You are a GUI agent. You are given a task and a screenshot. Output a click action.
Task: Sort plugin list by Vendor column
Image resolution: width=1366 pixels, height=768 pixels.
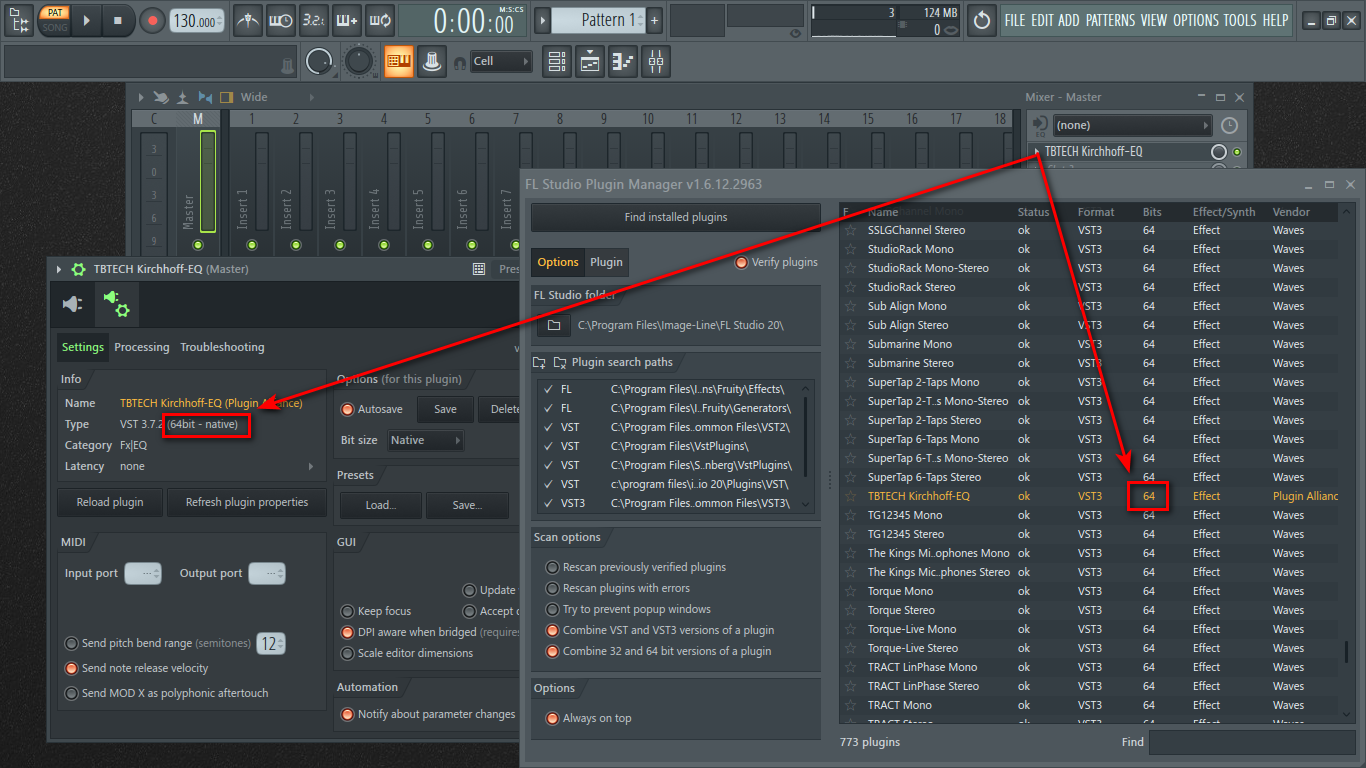pyautogui.click(x=1291, y=212)
